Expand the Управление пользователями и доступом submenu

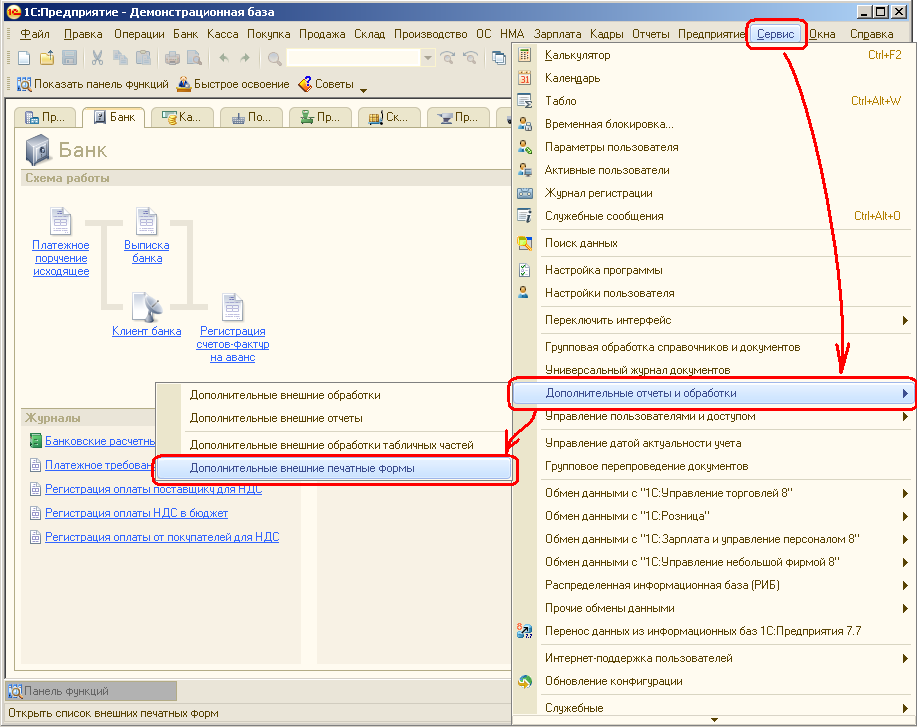905,416
